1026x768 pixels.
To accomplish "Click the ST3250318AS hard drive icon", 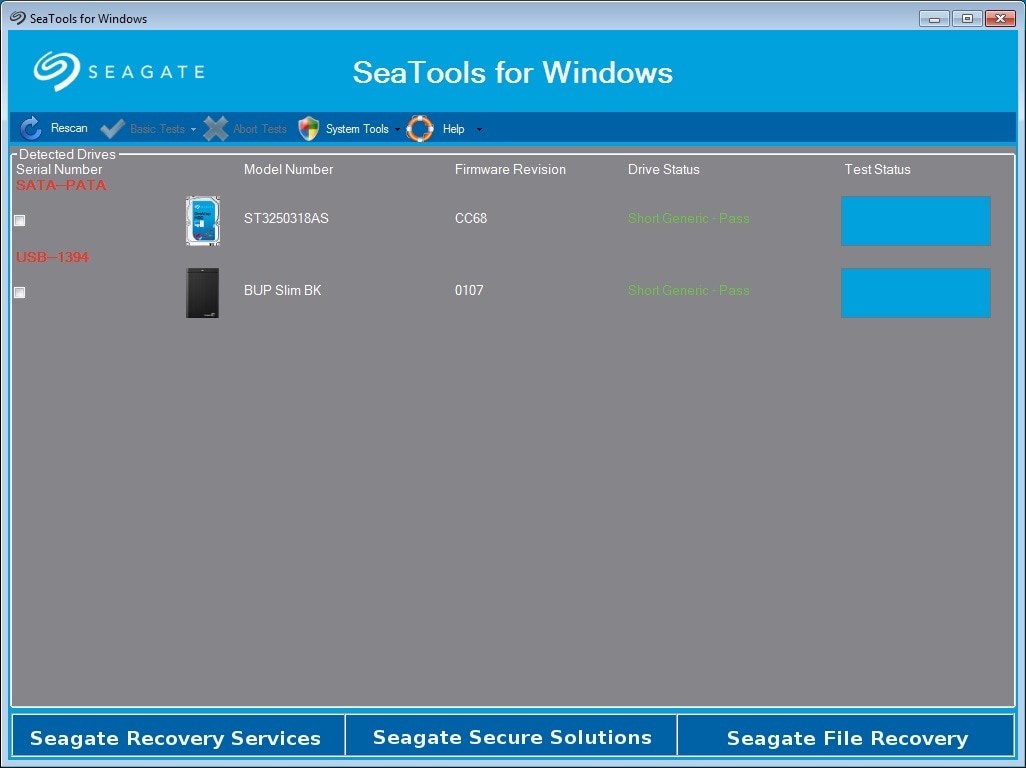I will click(x=202, y=220).
